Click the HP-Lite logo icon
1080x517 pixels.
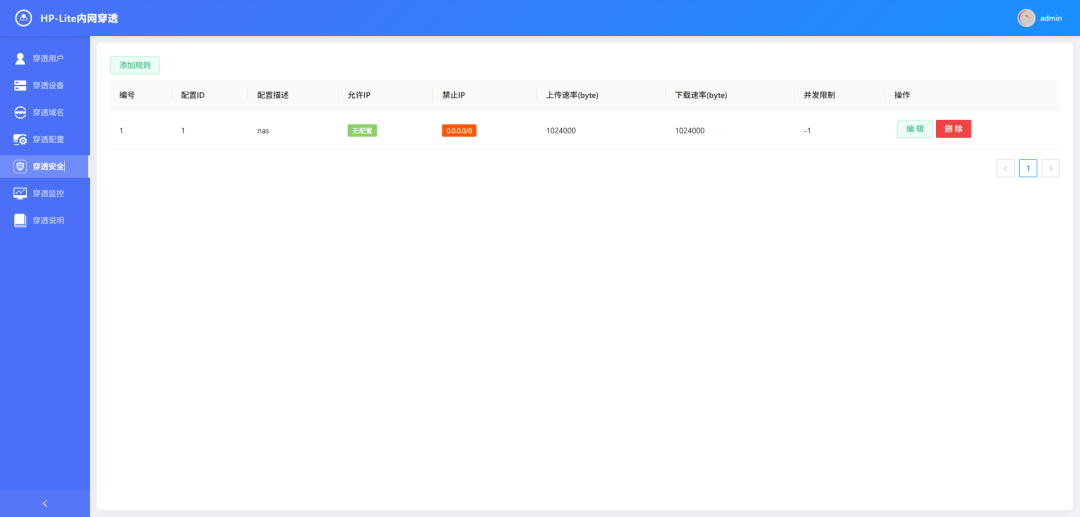click(23, 18)
